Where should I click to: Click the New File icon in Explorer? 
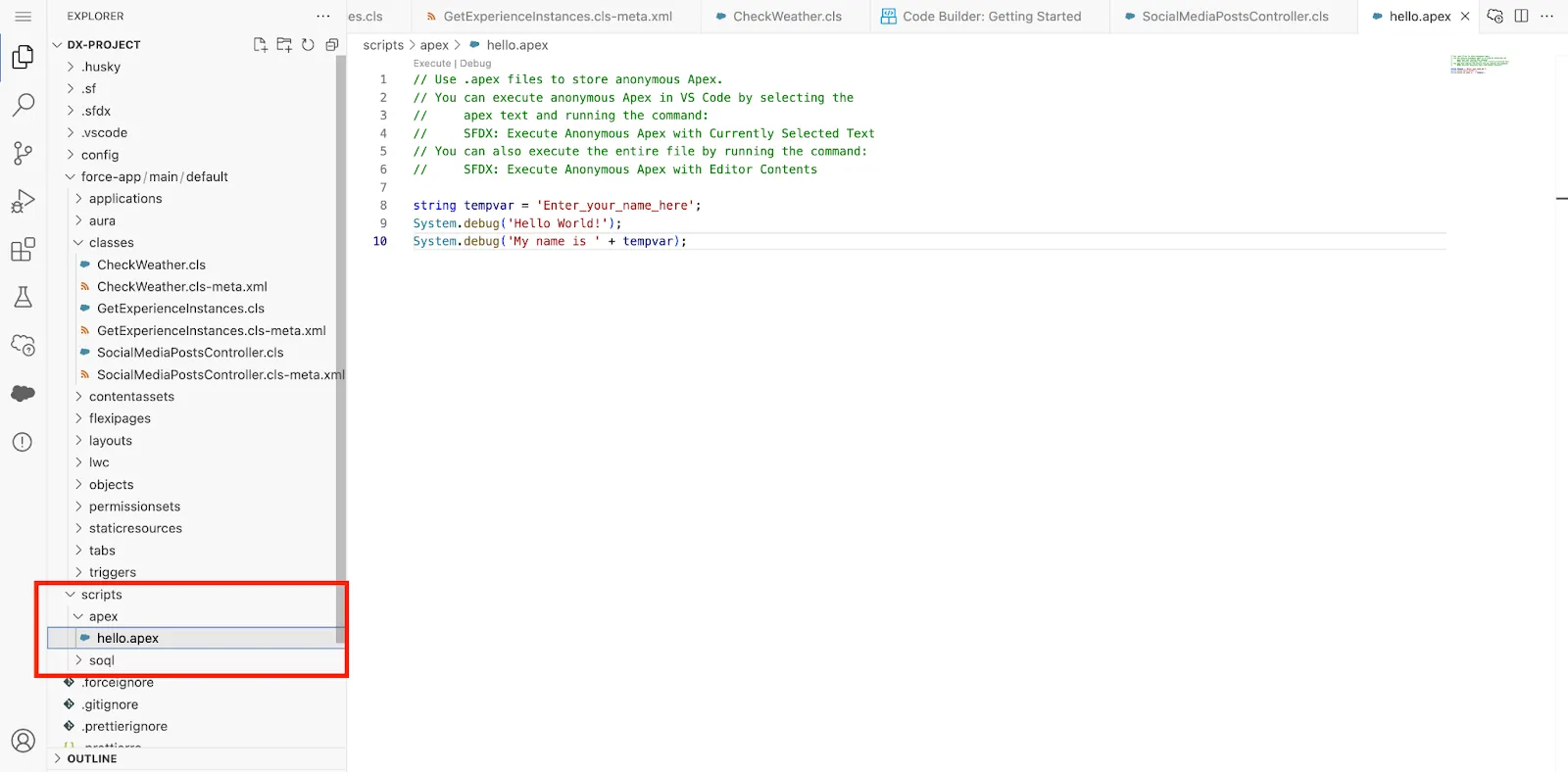pos(260,45)
